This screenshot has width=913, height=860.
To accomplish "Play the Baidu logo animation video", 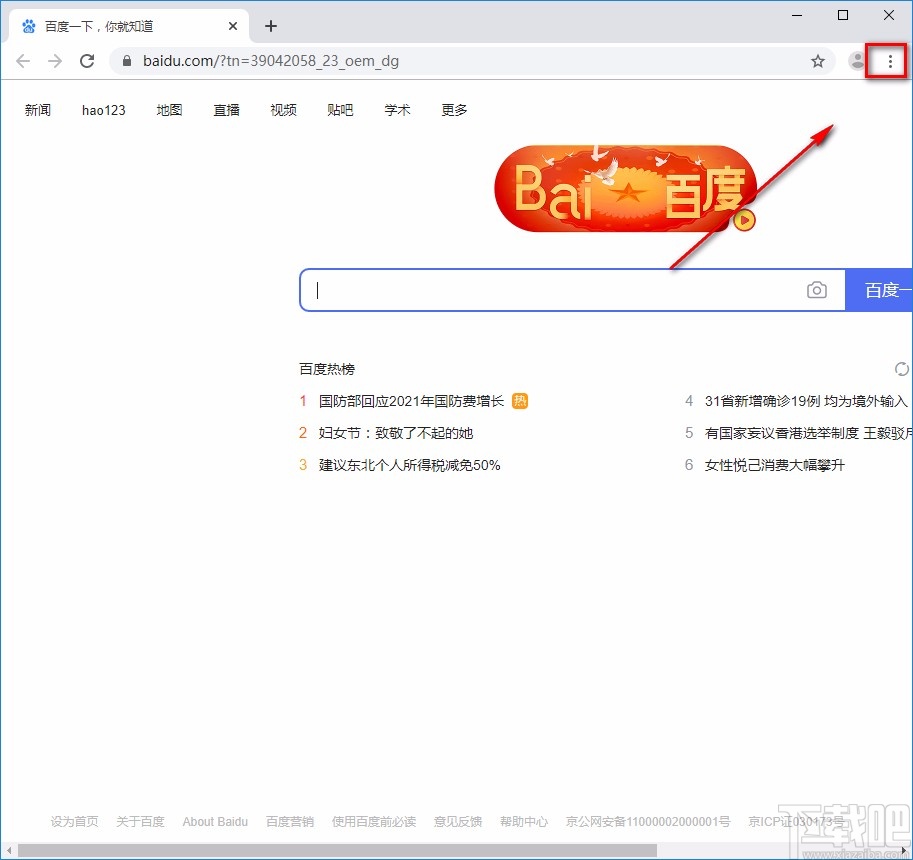I will coord(743,222).
